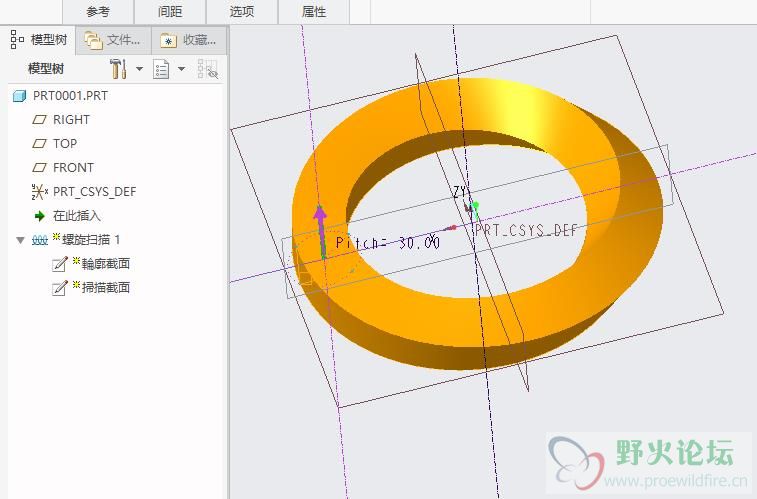Viewport: 757px width, 499px height.
Task: Click the FRONT plane icon
Action: [39, 168]
